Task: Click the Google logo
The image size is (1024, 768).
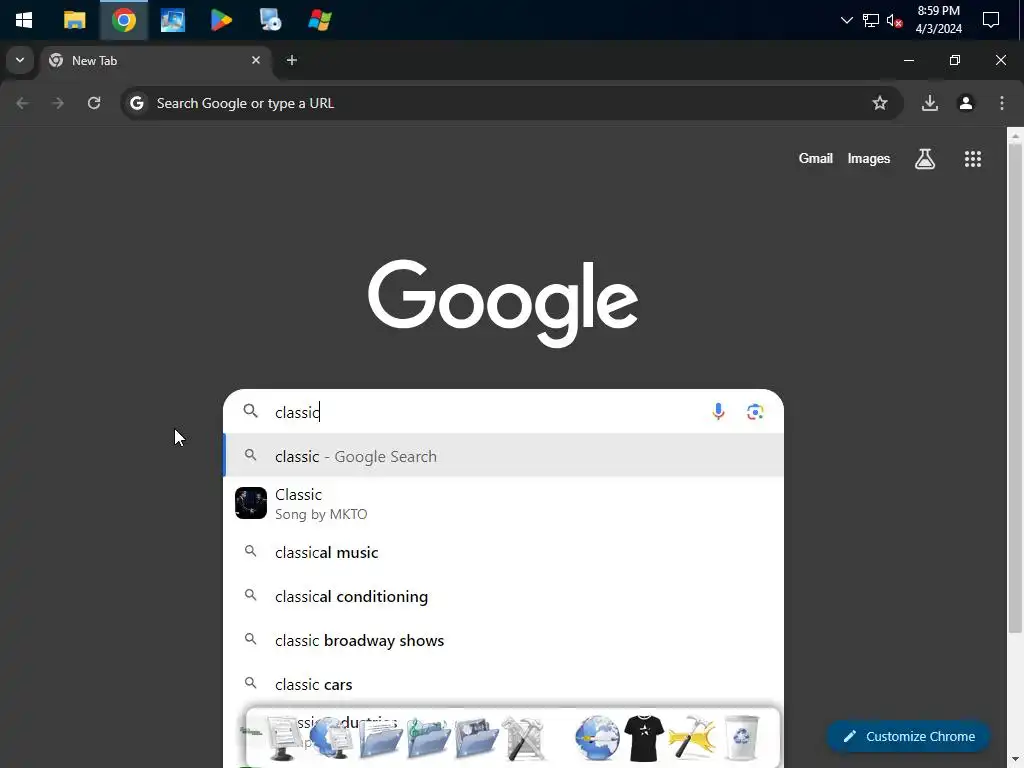Action: [x=503, y=303]
